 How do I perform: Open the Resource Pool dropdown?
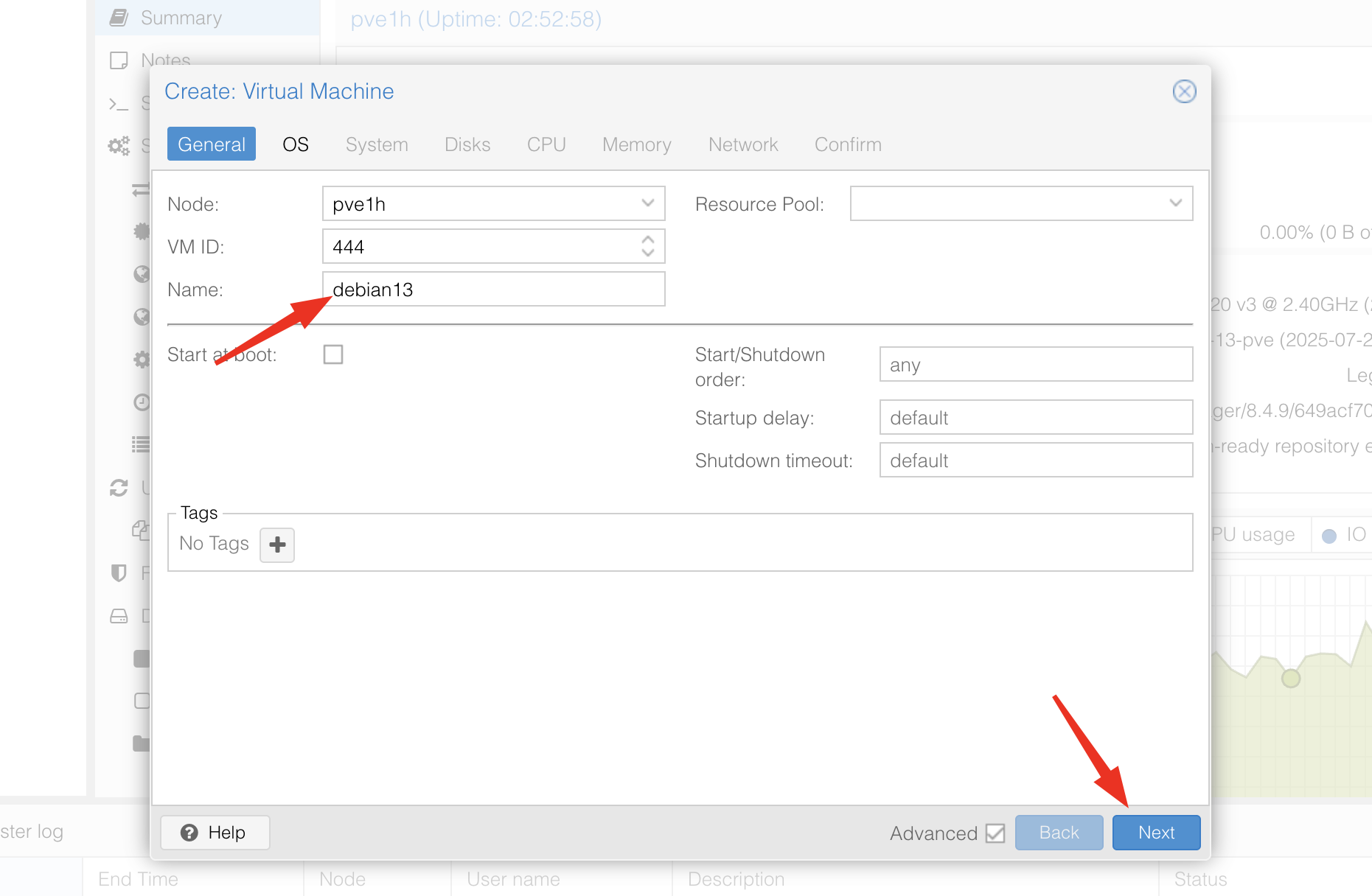coord(1175,203)
